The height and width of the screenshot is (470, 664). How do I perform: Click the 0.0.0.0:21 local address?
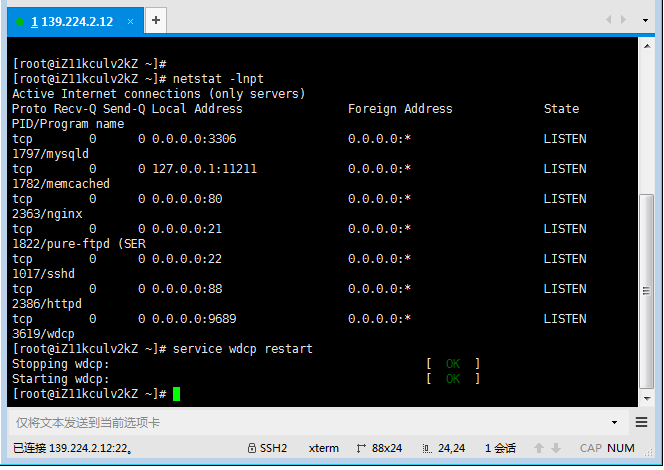pyautogui.click(x=187, y=229)
